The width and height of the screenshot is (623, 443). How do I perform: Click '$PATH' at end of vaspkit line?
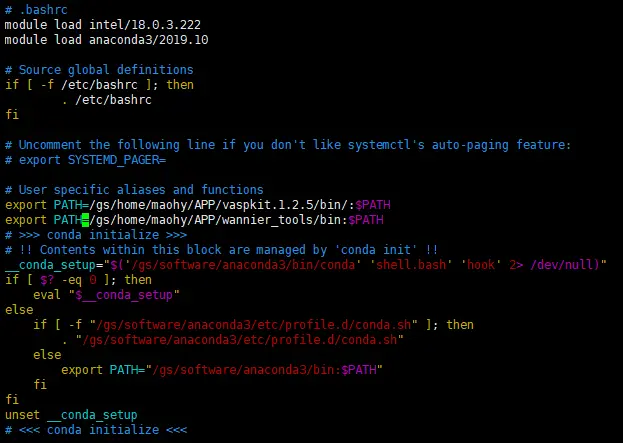(x=373, y=205)
